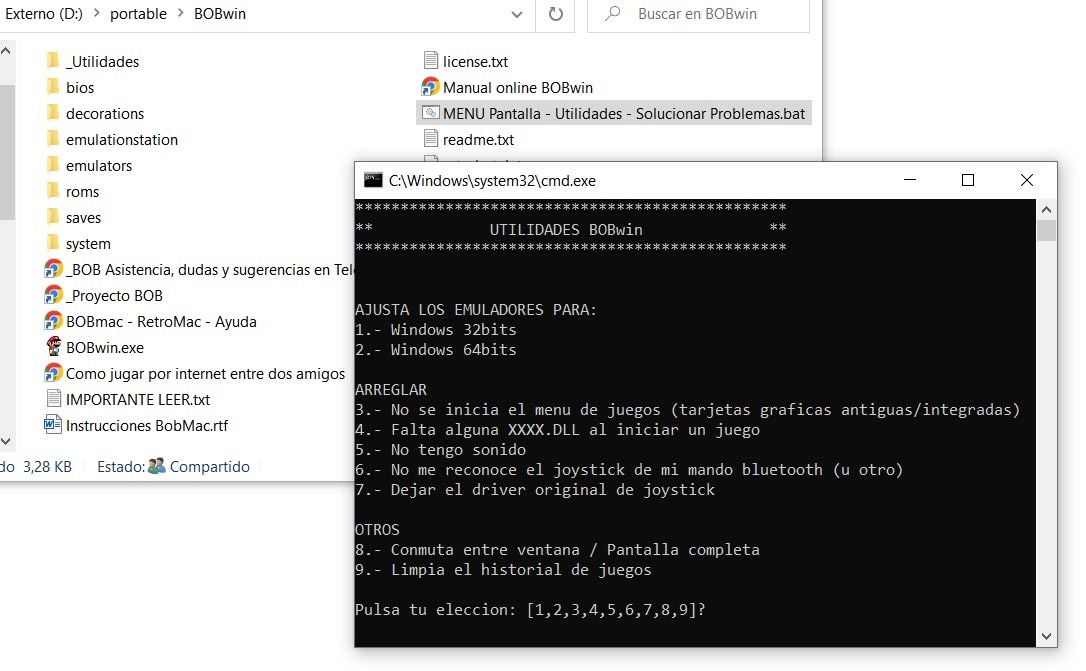Click Explorer left pane scroll down arrow
Image resolution: width=1086 pixels, height=671 pixels.
pyautogui.click(x=6, y=441)
